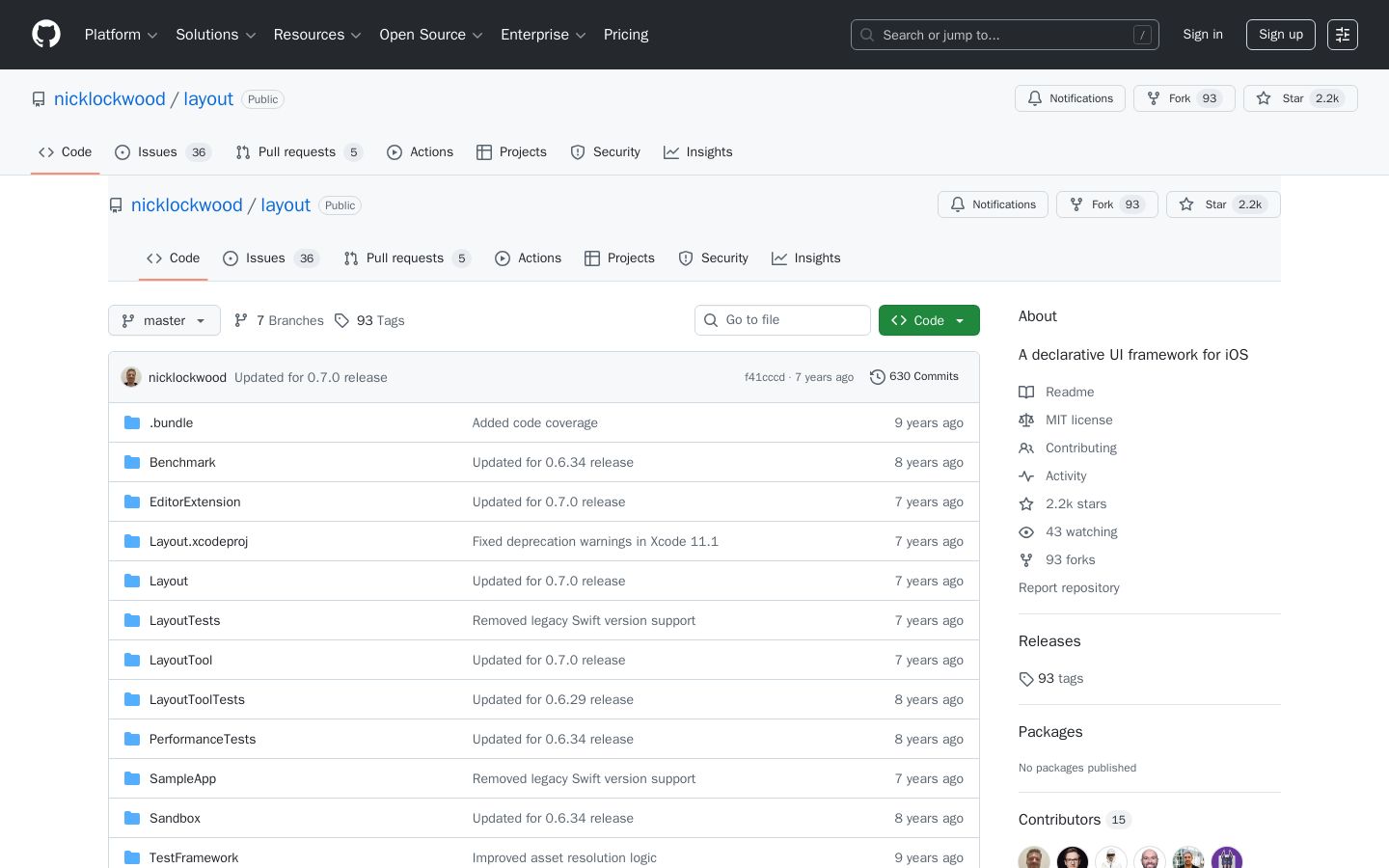Open the Pricing page
The width and height of the screenshot is (1389, 868).
tap(626, 35)
